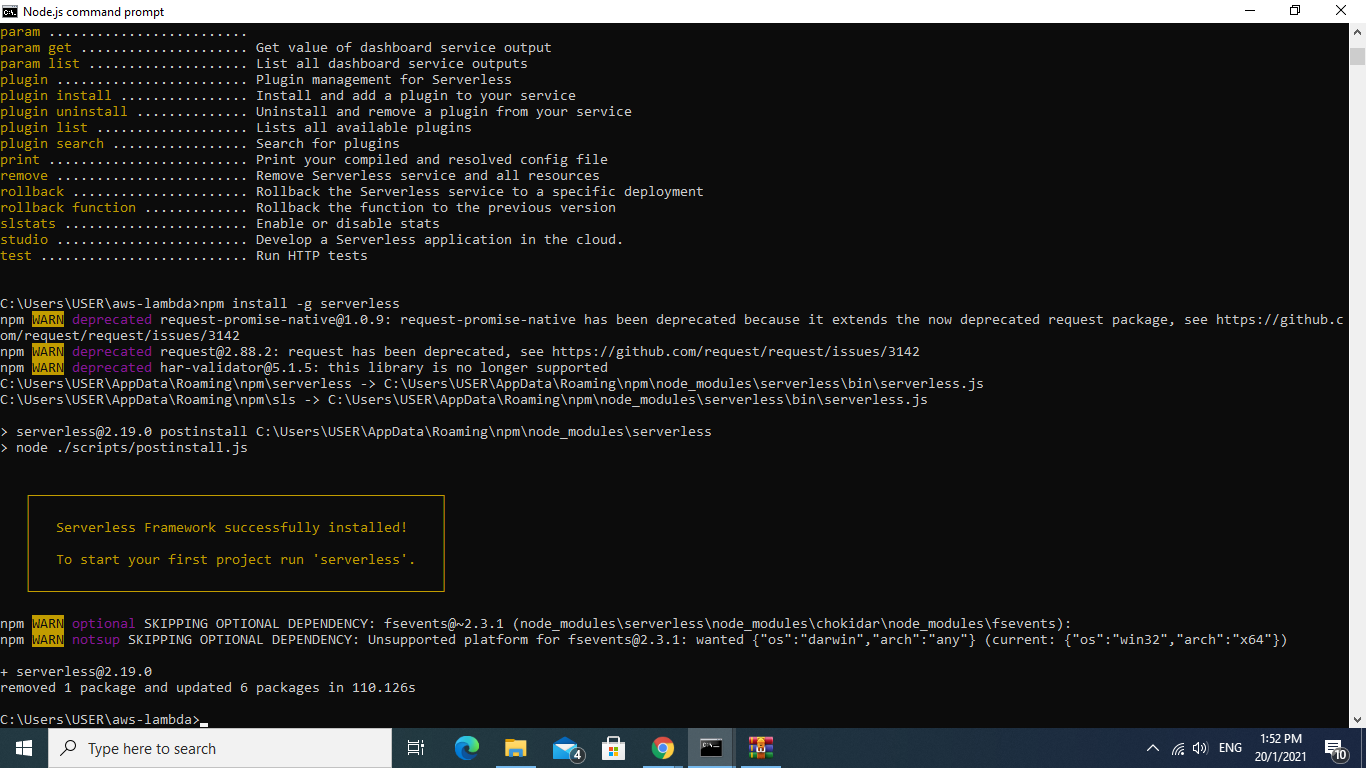Open the Windows Start menu

[24, 748]
